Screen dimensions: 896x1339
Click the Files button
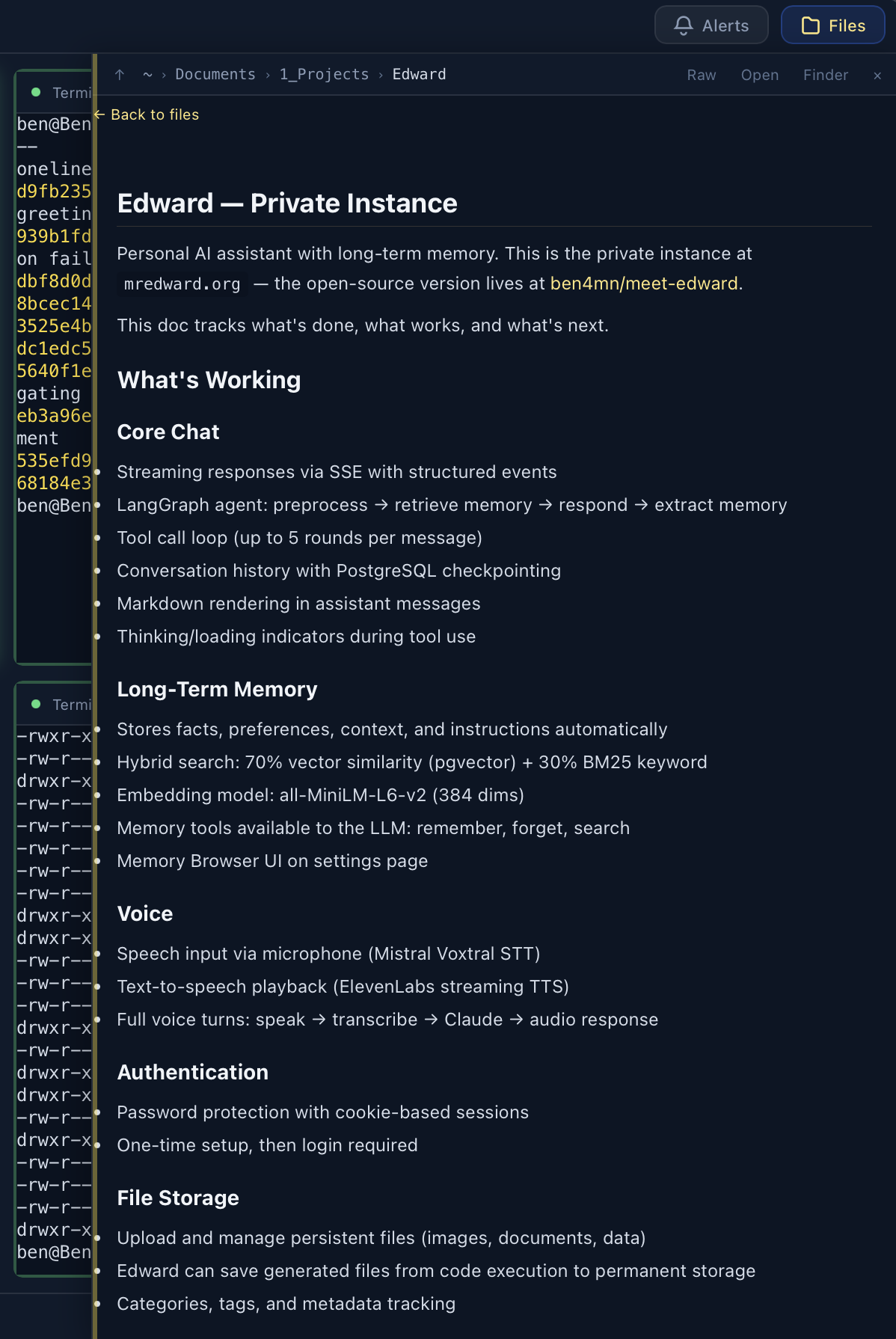(832, 25)
